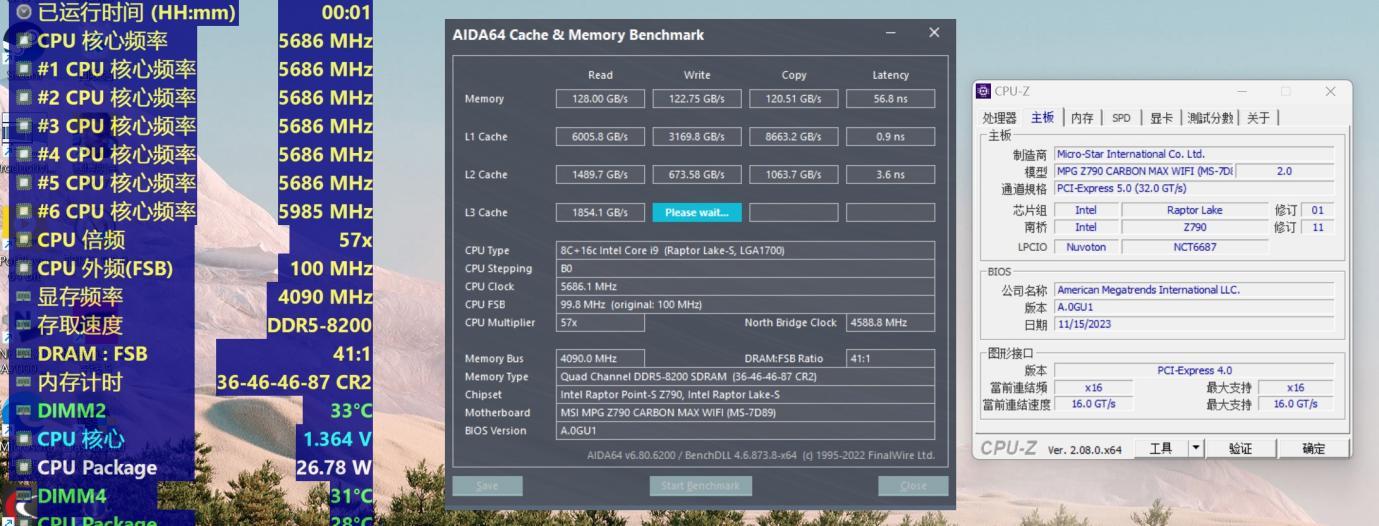The width and height of the screenshot is (1379, 526).
Task: Click the CPU-Z 通道規格 PCI-Express 5.0 field
Action: (1194, 188)
